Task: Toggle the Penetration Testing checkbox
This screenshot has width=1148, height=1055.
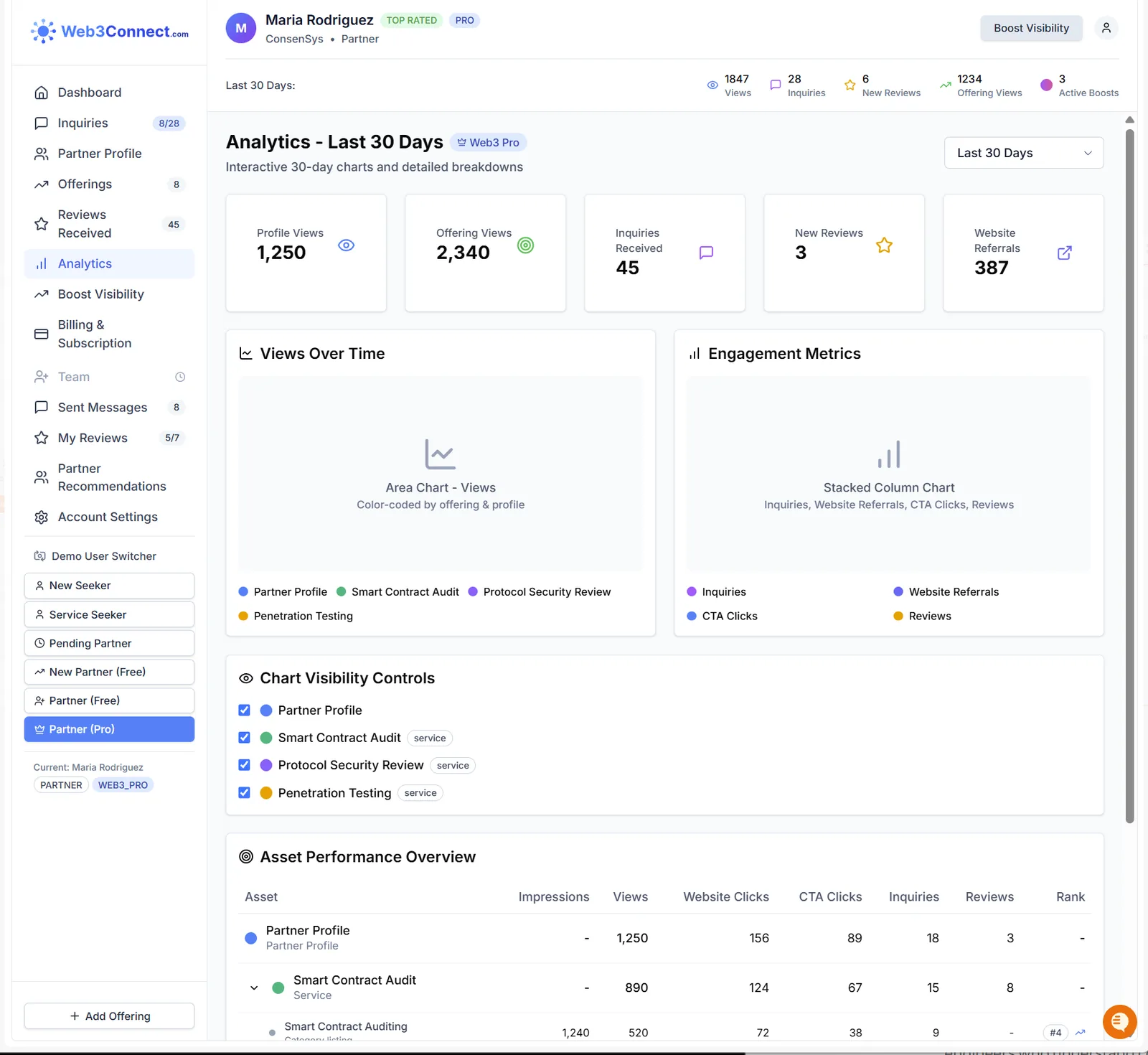Action: pyautogui.click(x=244, y=792)
